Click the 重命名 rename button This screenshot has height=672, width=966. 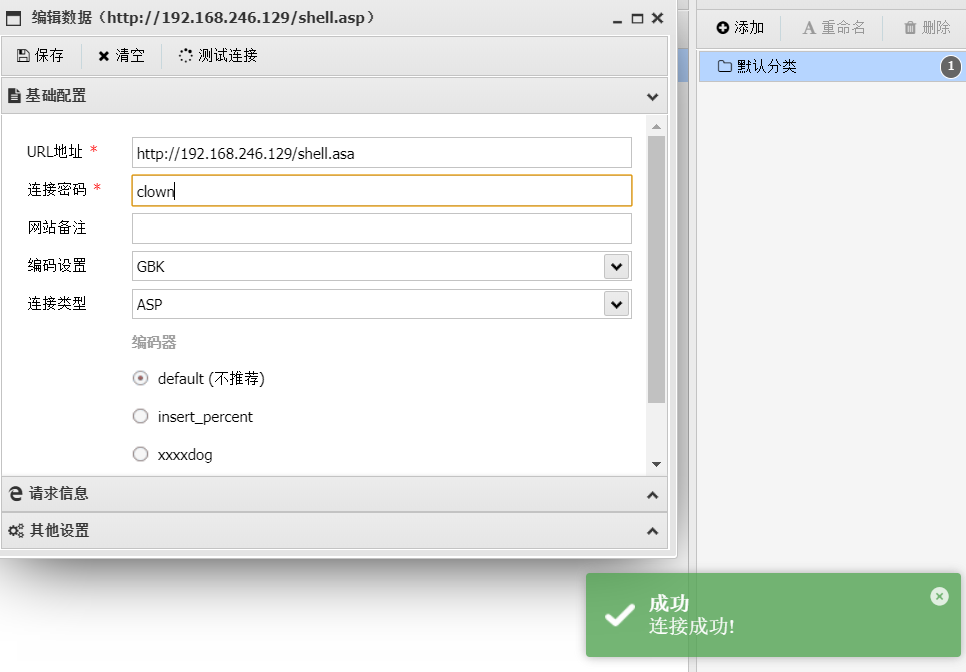pyautogui.click(x=834, y=28)
